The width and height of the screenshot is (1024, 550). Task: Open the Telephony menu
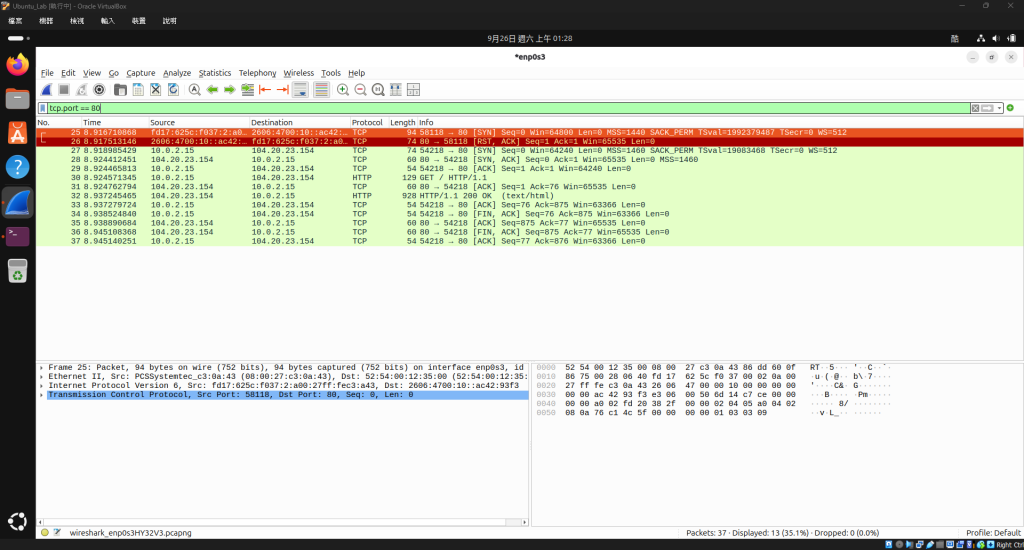[x=257, y=73]
